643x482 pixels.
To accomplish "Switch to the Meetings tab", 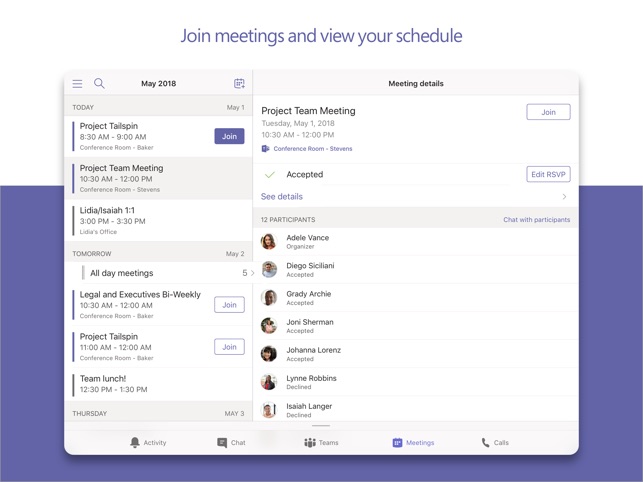I will 413,443.
